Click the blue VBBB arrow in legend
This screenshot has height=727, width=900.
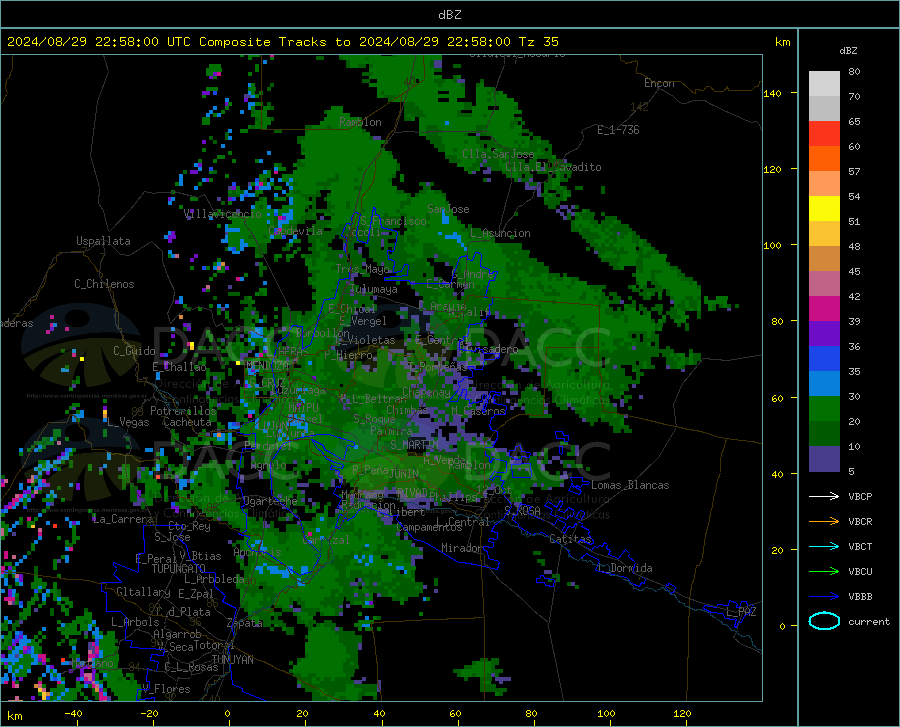pyautogui.click(x=824, y=596)
